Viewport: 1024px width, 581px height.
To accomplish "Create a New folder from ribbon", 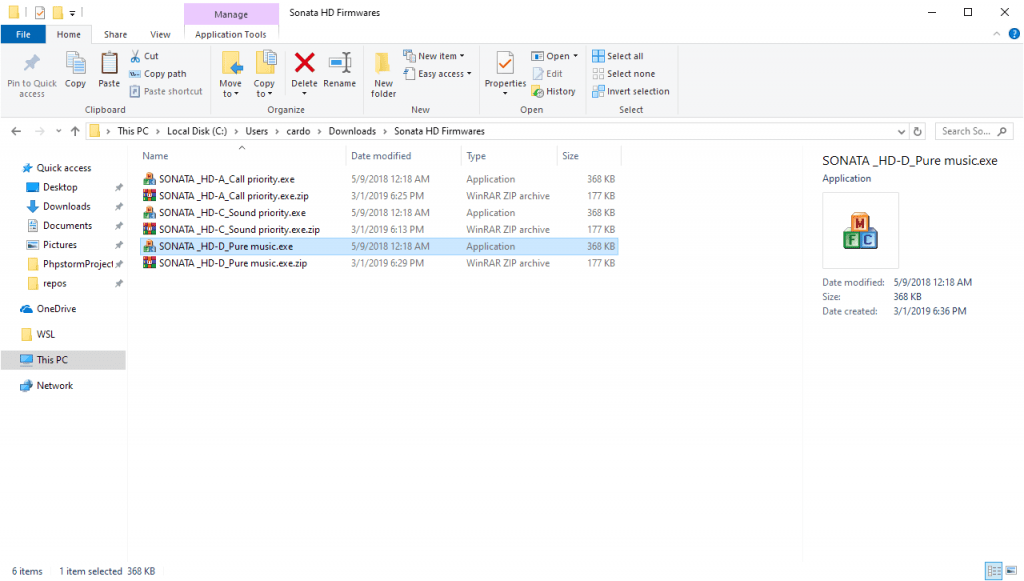I will (383, 71).
